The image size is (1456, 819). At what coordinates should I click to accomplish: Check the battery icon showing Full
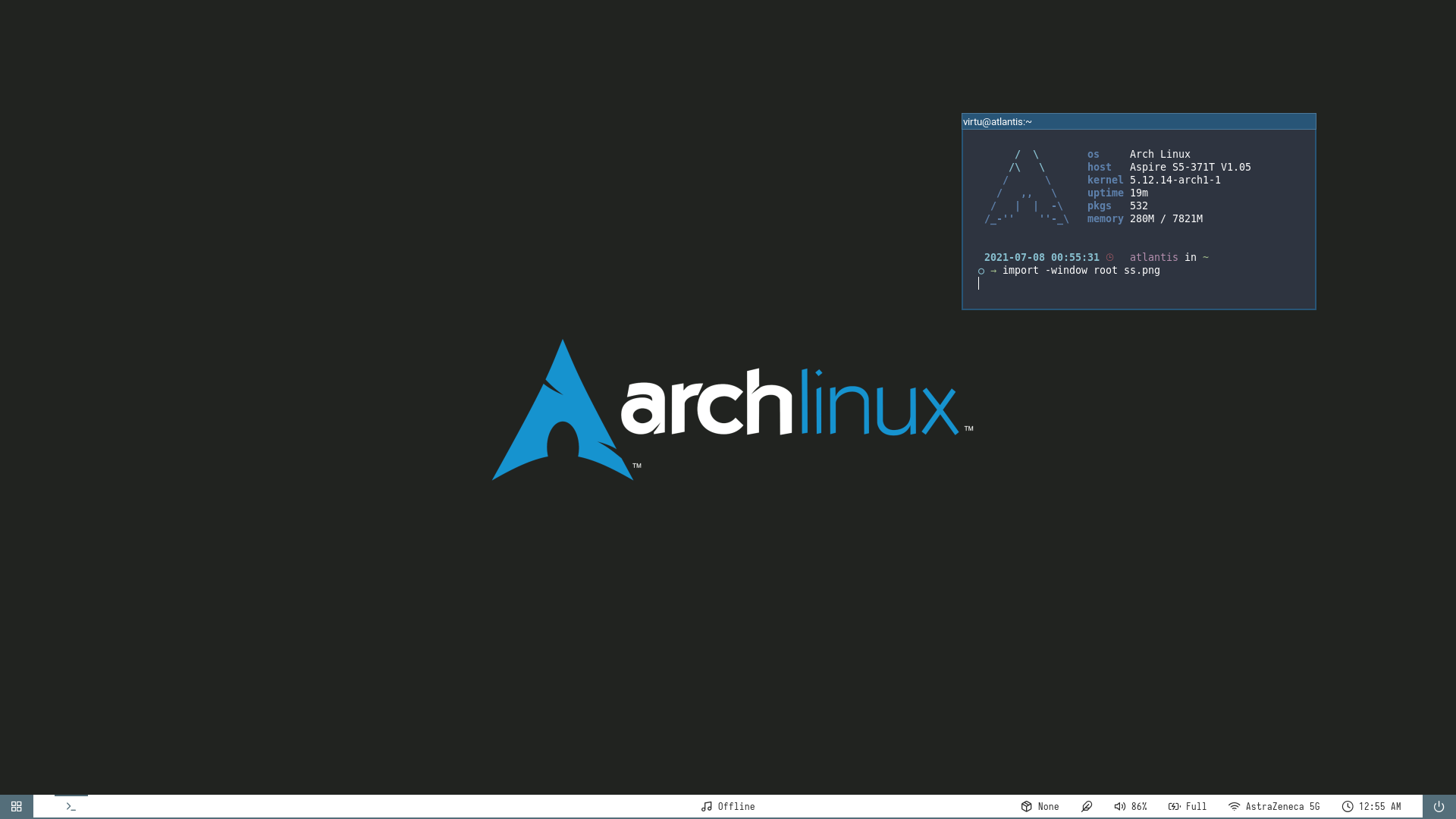click(x=1173, y=806)
